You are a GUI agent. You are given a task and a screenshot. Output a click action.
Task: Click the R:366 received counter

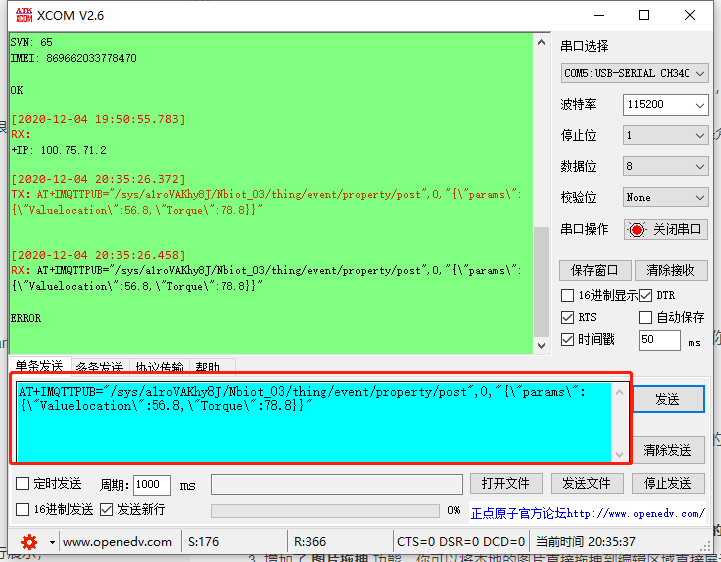point(310,542)
